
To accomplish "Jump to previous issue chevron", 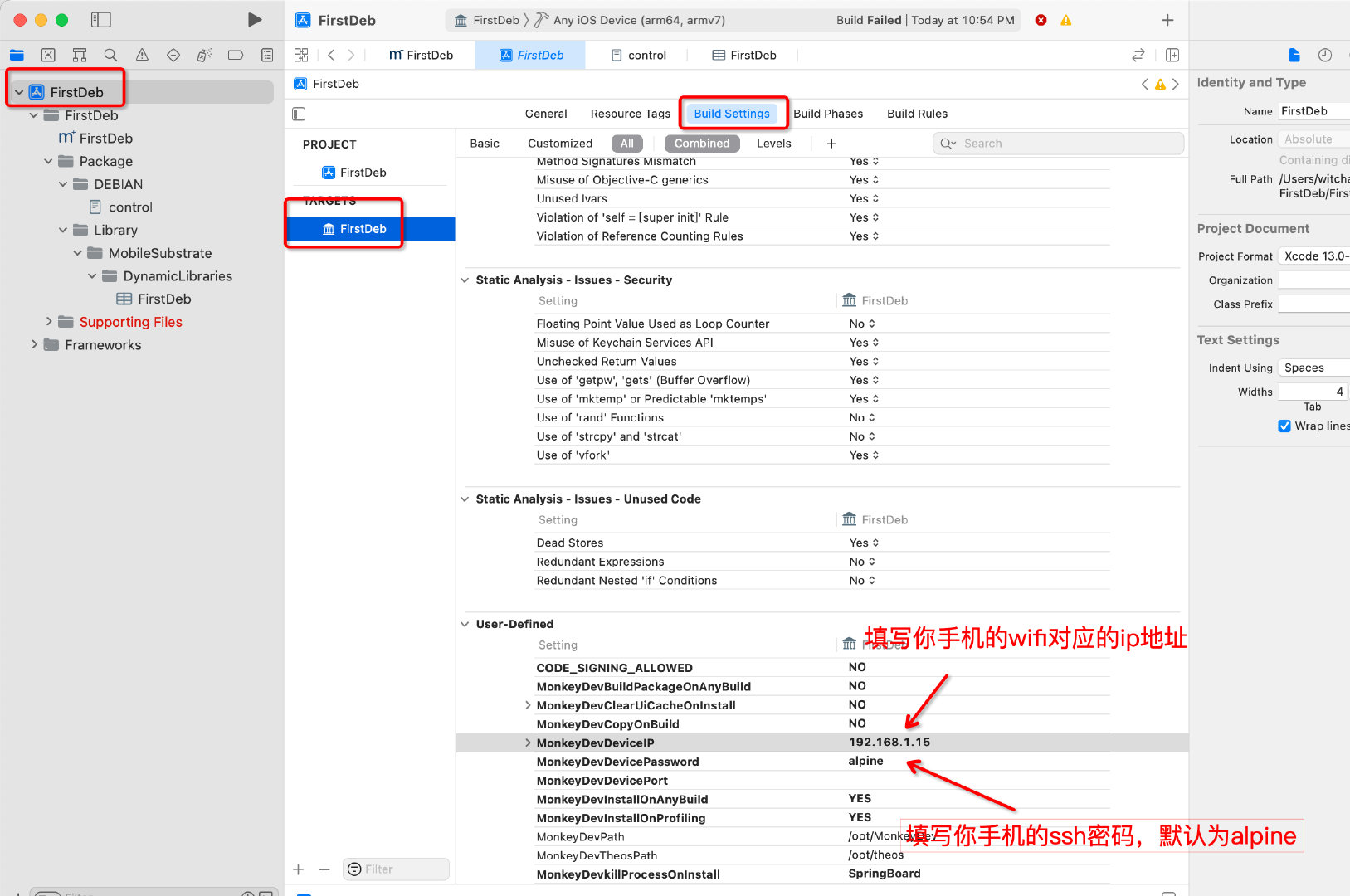I will [x=1145, y=84].
